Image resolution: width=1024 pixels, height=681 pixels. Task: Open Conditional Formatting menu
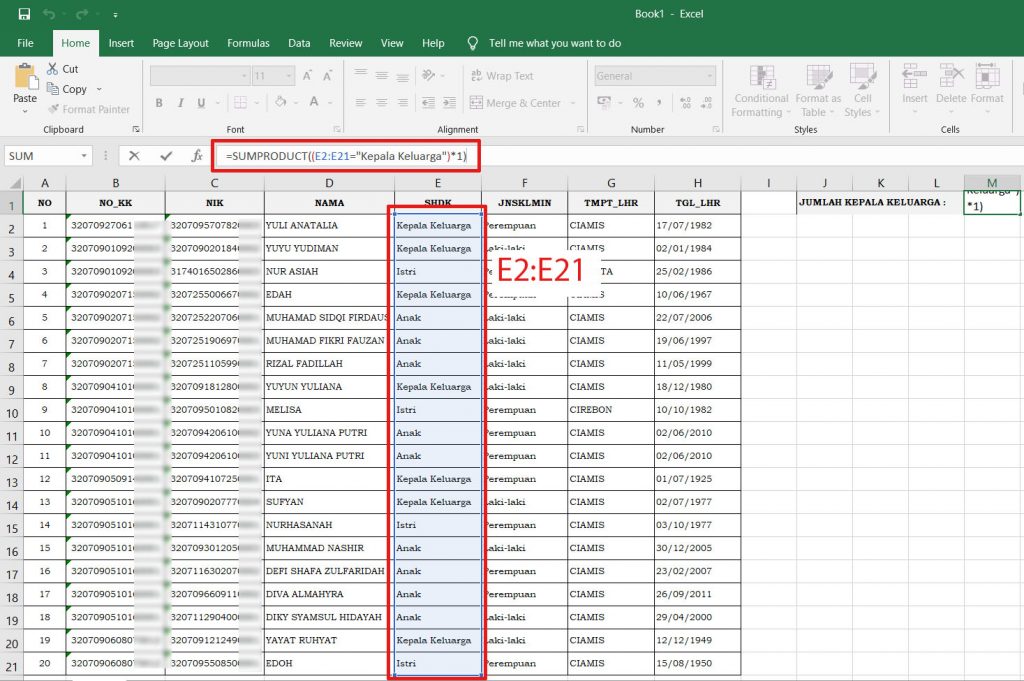(x=761, y=91)
